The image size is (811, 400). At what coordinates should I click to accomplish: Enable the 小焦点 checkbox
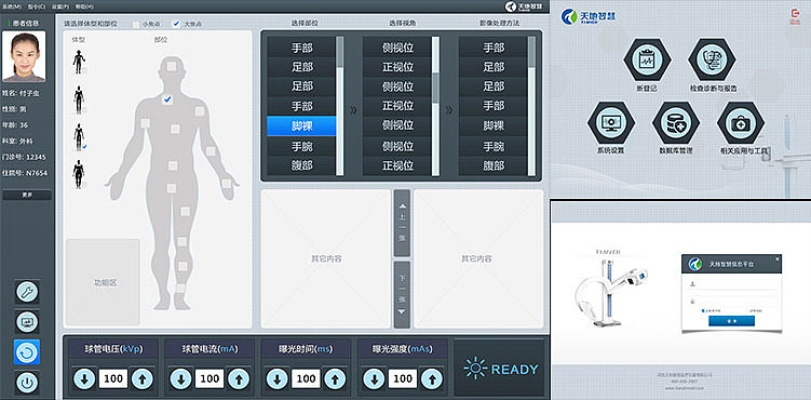137,23
